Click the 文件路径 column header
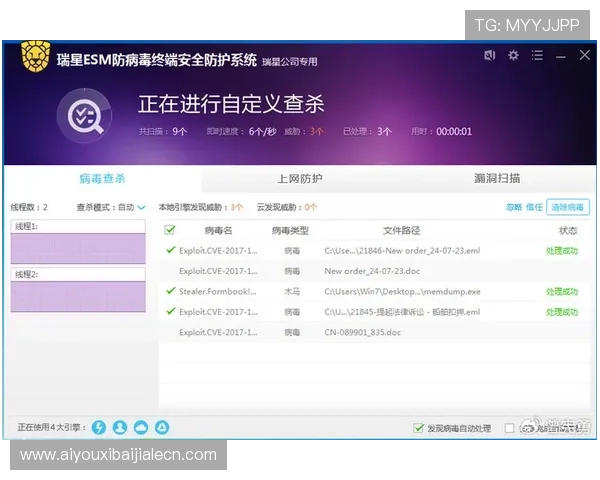 pyautogui.click(x=401, y=230)
